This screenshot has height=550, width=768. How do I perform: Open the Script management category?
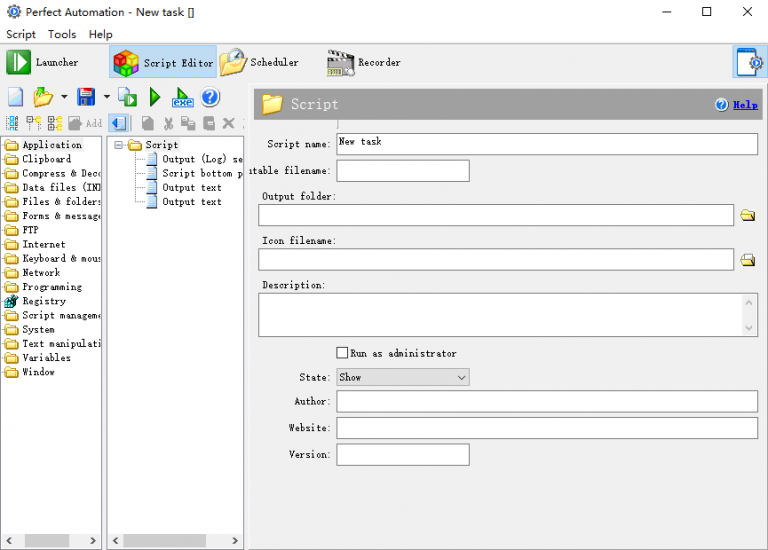61,315
